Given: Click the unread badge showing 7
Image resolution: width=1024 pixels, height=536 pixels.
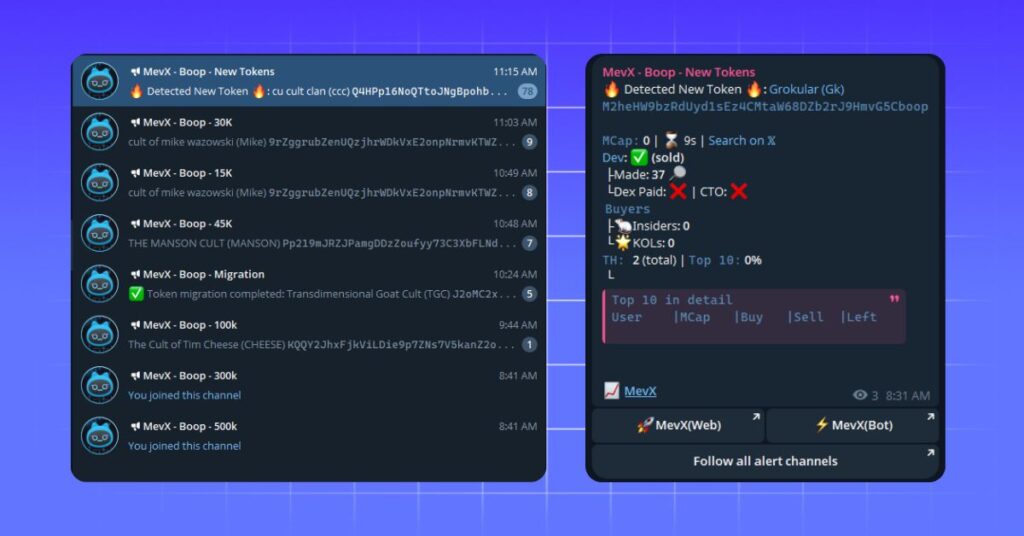Looking at the screenshot, I should [530, 243].
